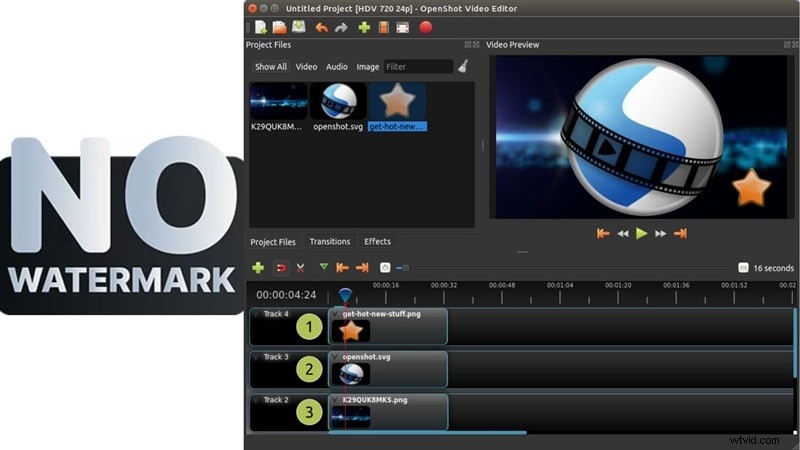Expand the get-hot-new-stuff.png clip menu arrow
The image size is (800, 450).
[x=336, y=314]
